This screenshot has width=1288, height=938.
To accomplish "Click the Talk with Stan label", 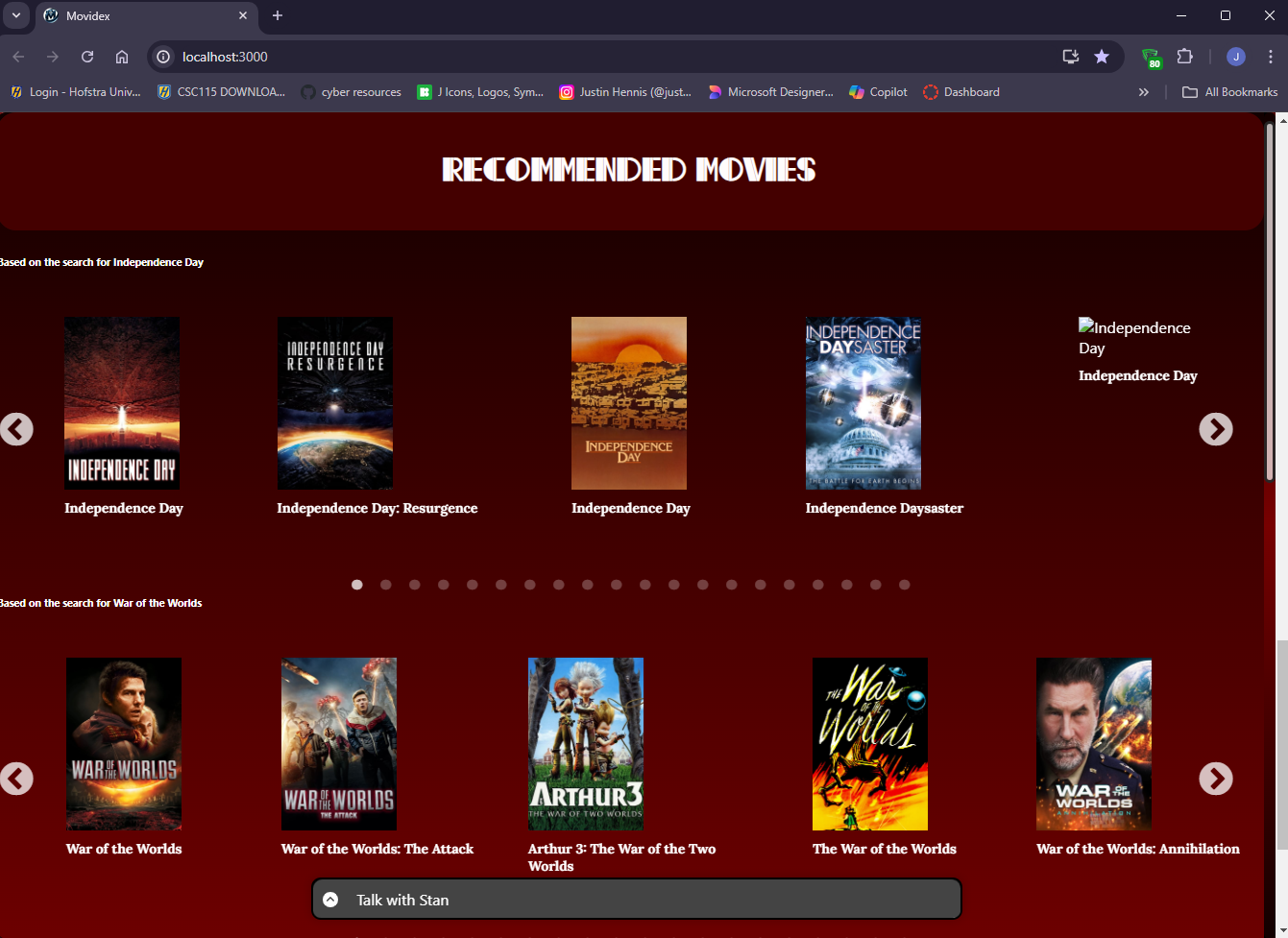I will [402, 900].
